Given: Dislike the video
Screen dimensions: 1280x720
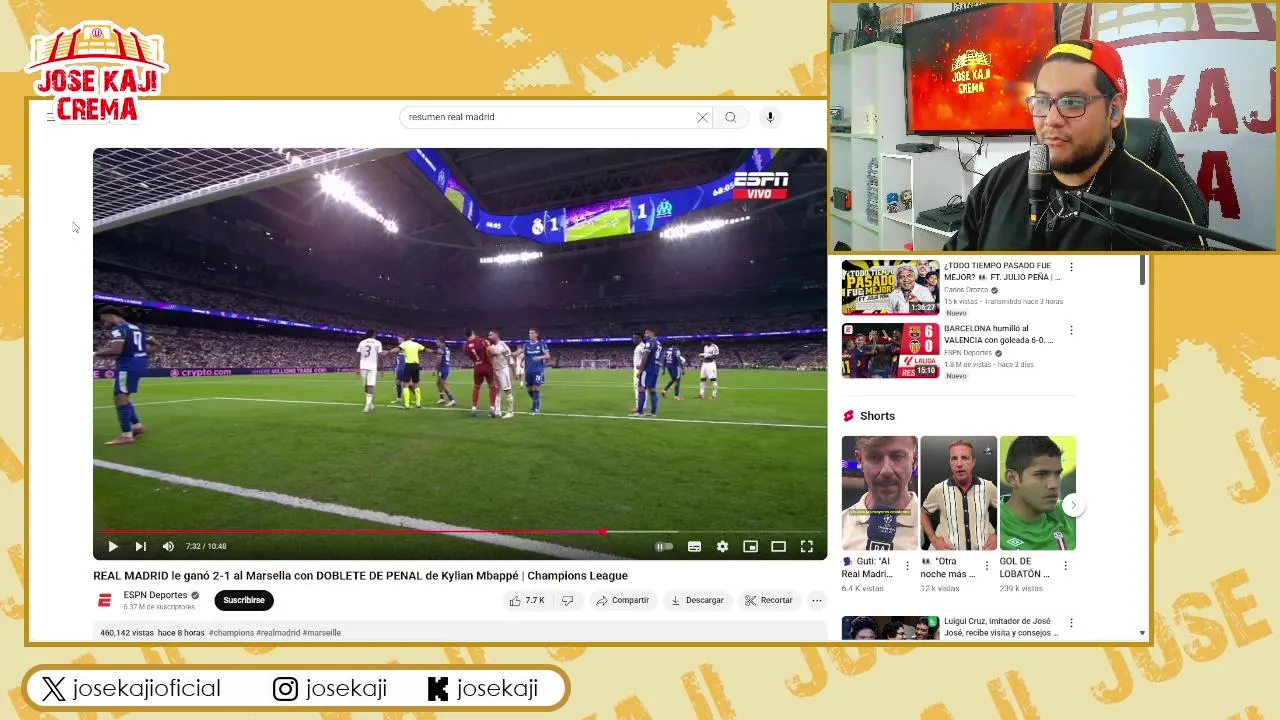Looking at the screenshot, I should [x=567, y=600].
